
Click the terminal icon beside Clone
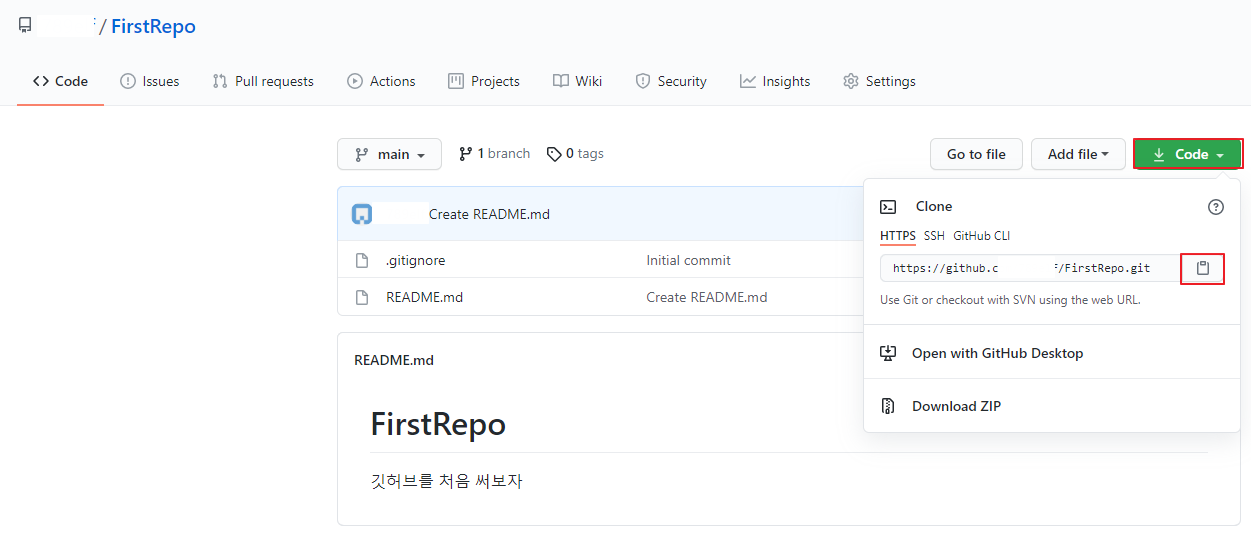coord(888,207)
